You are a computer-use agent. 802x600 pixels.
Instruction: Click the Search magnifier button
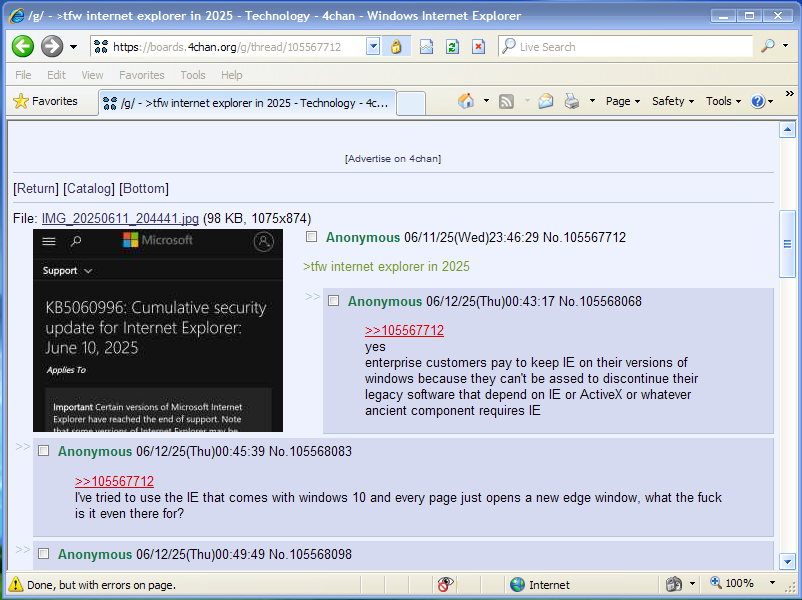pyautogui.click(x=767, y=46)
